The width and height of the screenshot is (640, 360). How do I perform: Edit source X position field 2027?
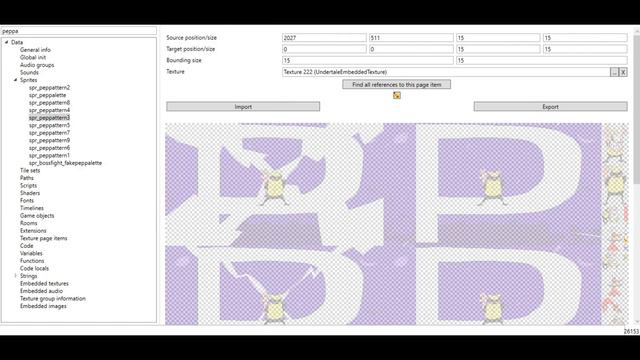[324, 38]
